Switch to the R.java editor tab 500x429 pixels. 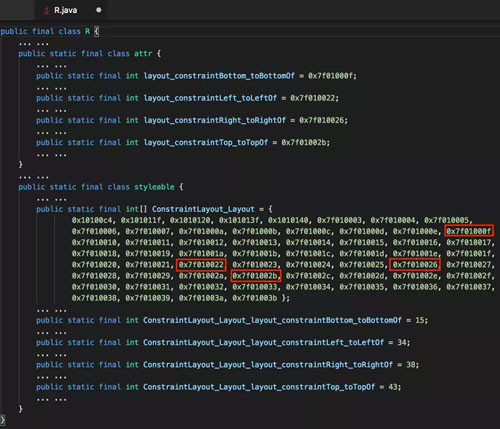72,10
